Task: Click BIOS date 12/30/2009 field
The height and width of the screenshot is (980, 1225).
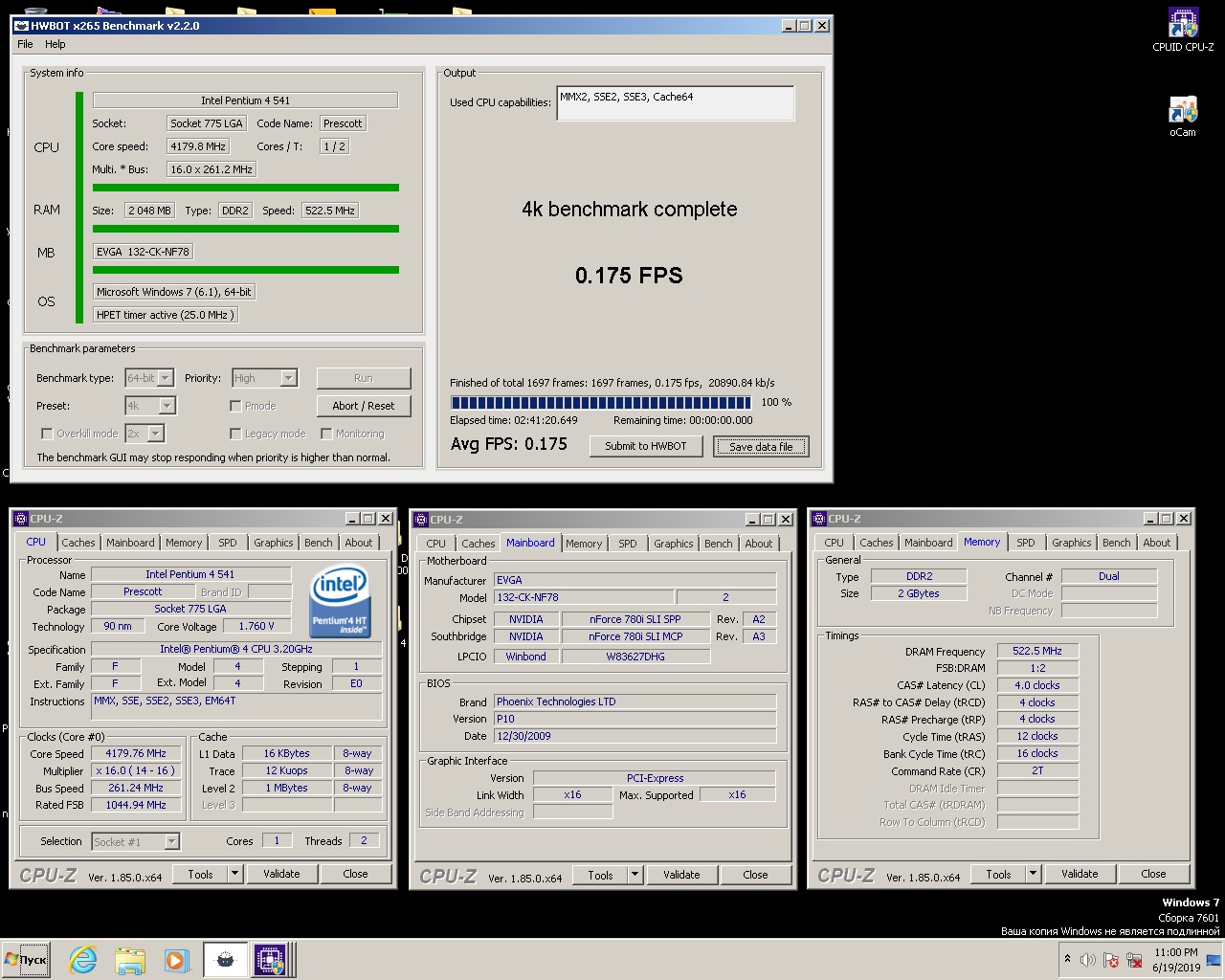Action: [x=635, y=737]
